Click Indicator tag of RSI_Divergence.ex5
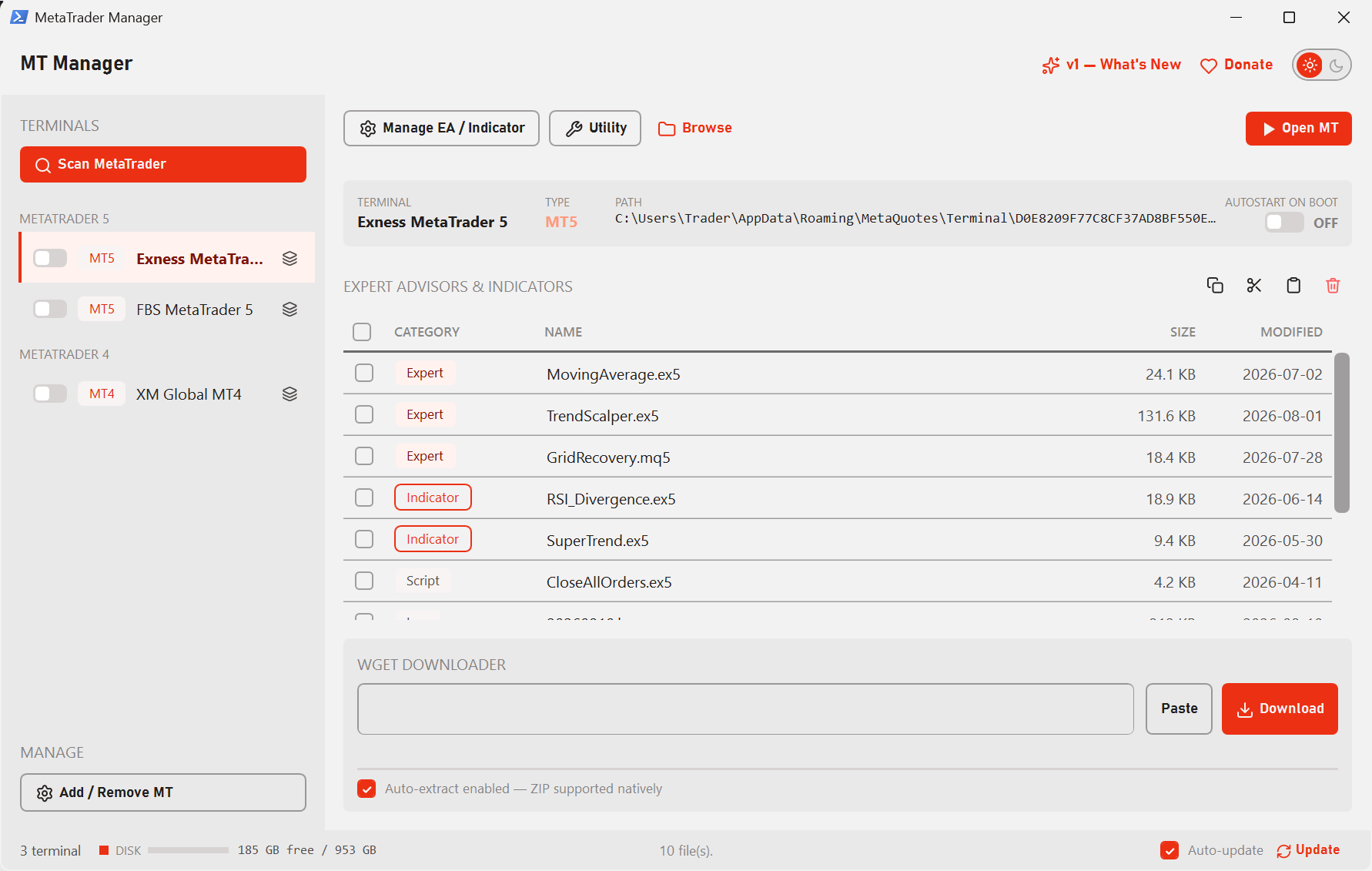 pos(433,497)
